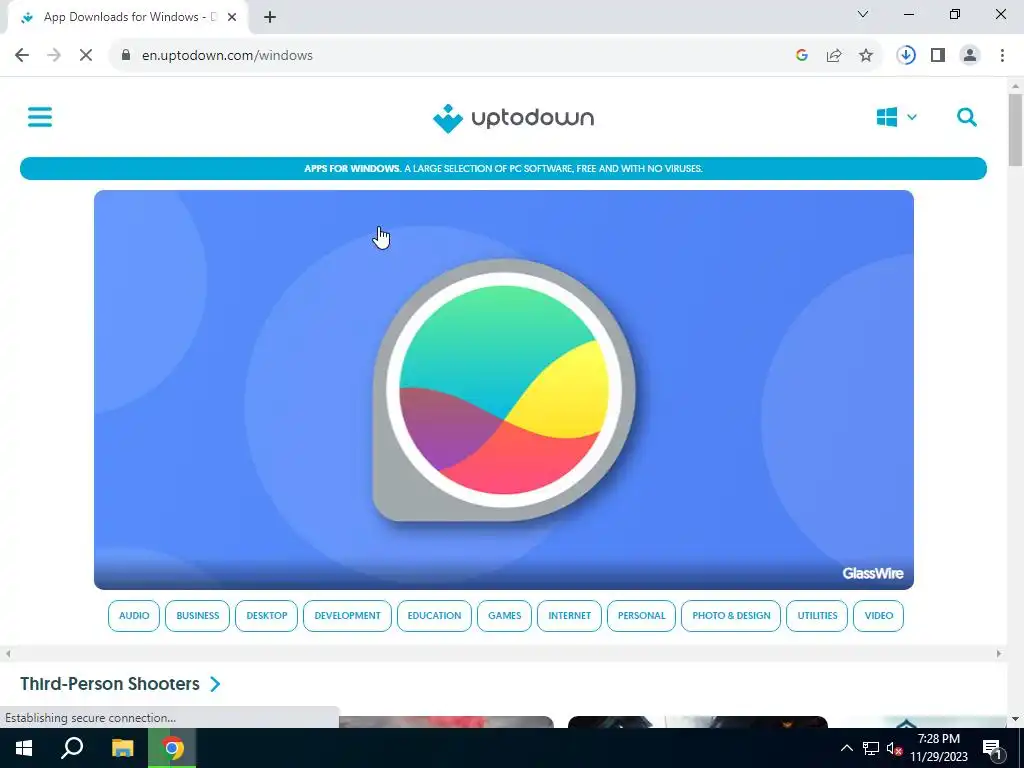Click the Chrome taskbar icon
Viewport: 1024px width, 768px height.
172,748
